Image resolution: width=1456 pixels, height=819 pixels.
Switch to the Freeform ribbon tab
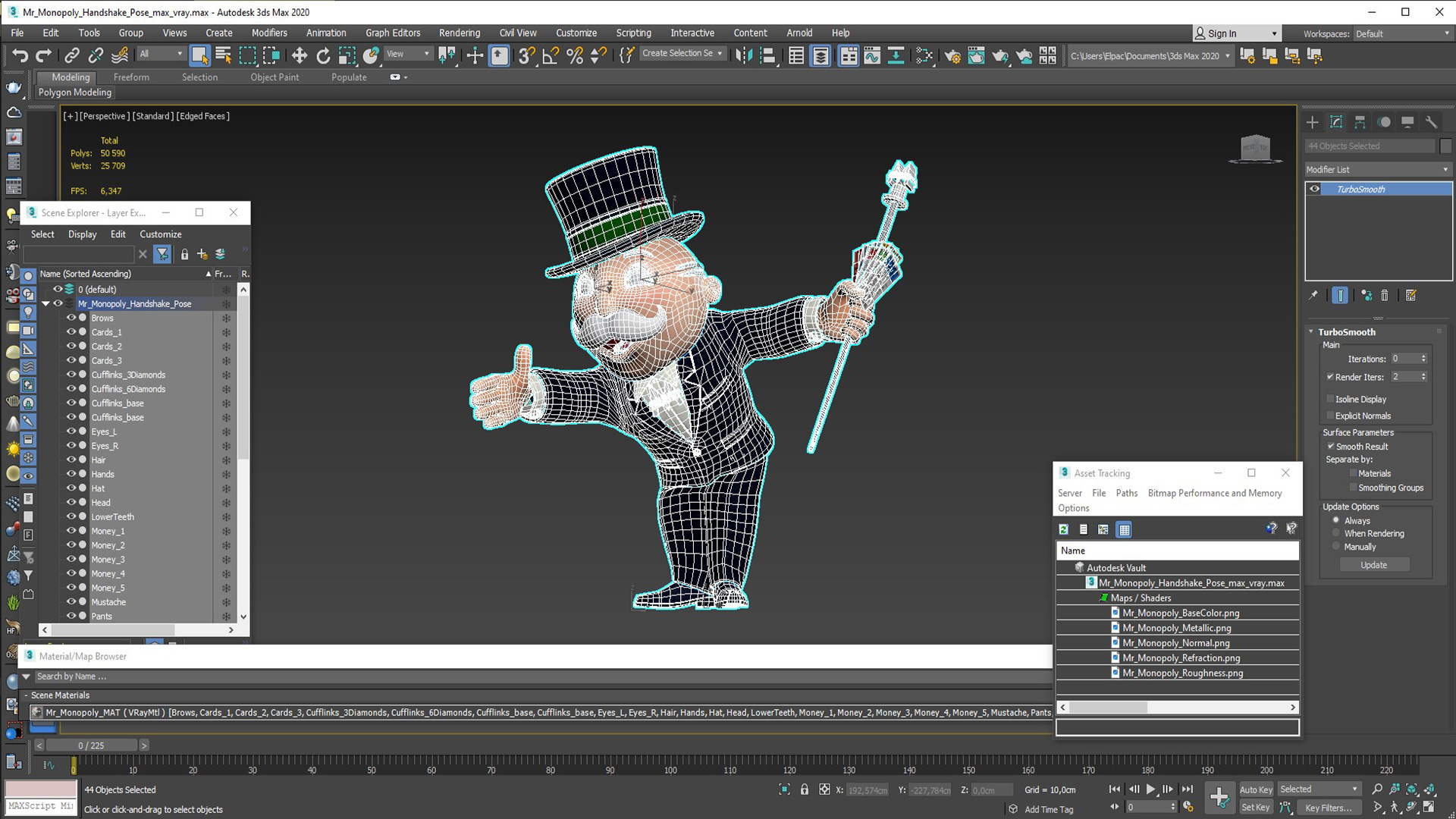131,77
